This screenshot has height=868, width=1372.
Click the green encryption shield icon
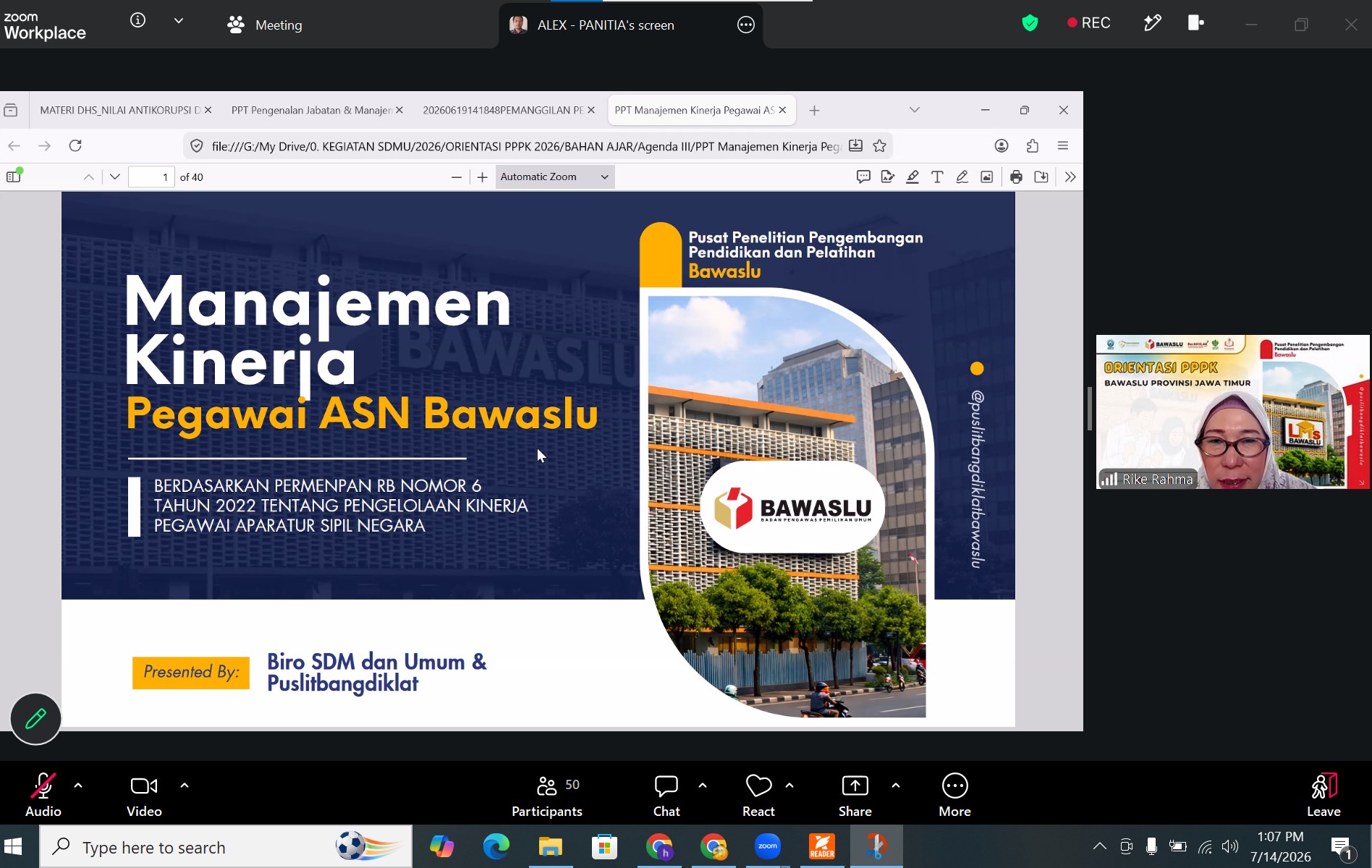1030,23
